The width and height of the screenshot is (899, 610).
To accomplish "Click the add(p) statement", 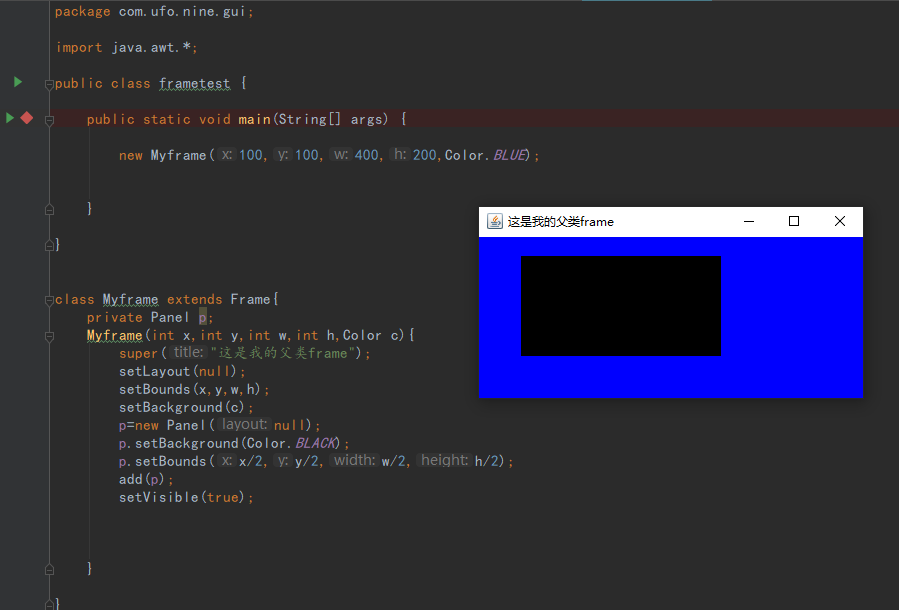I will click(x=146, y=479).
